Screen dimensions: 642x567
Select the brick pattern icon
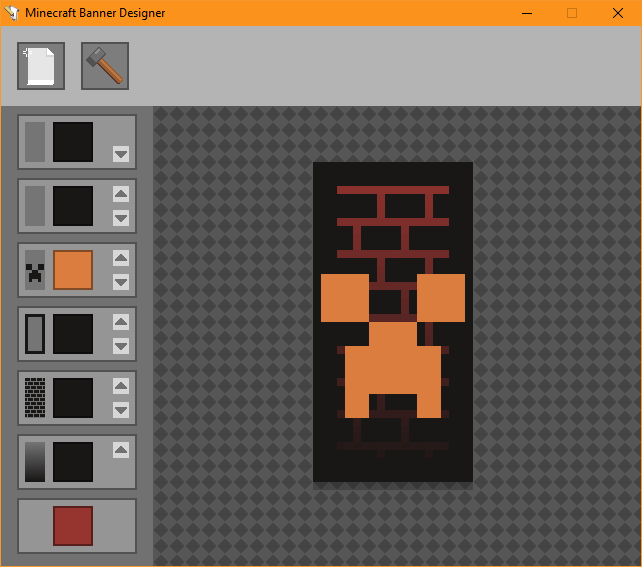click(35, 398)
